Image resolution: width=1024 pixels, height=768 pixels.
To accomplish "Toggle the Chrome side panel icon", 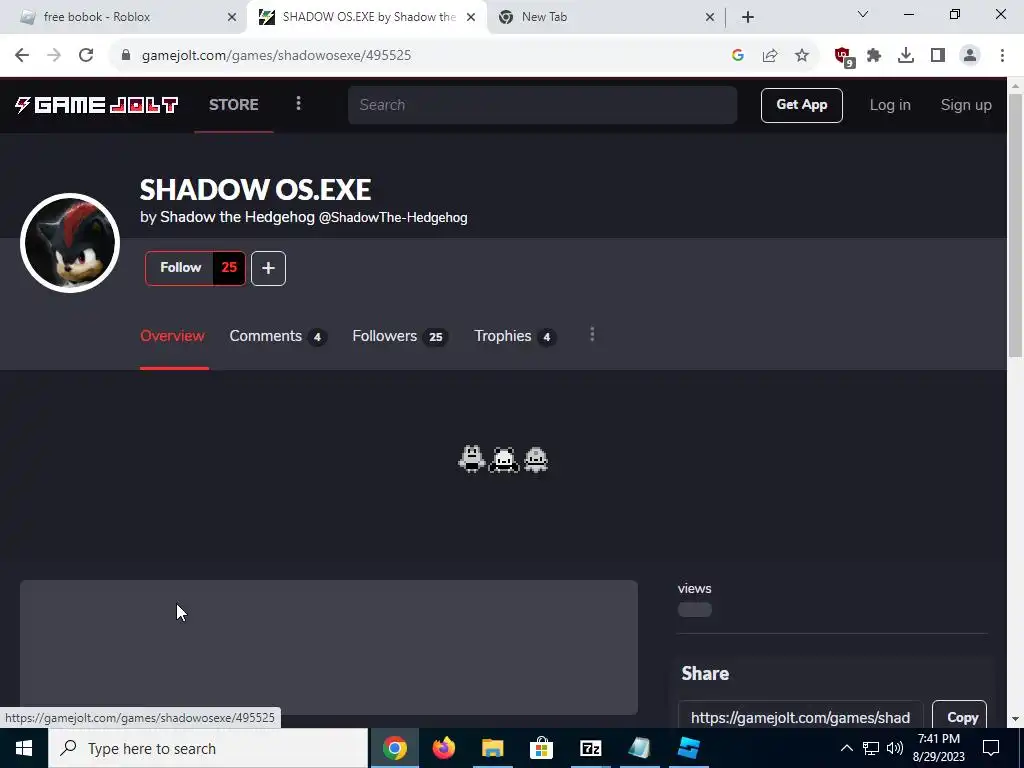I will point(938,55).
